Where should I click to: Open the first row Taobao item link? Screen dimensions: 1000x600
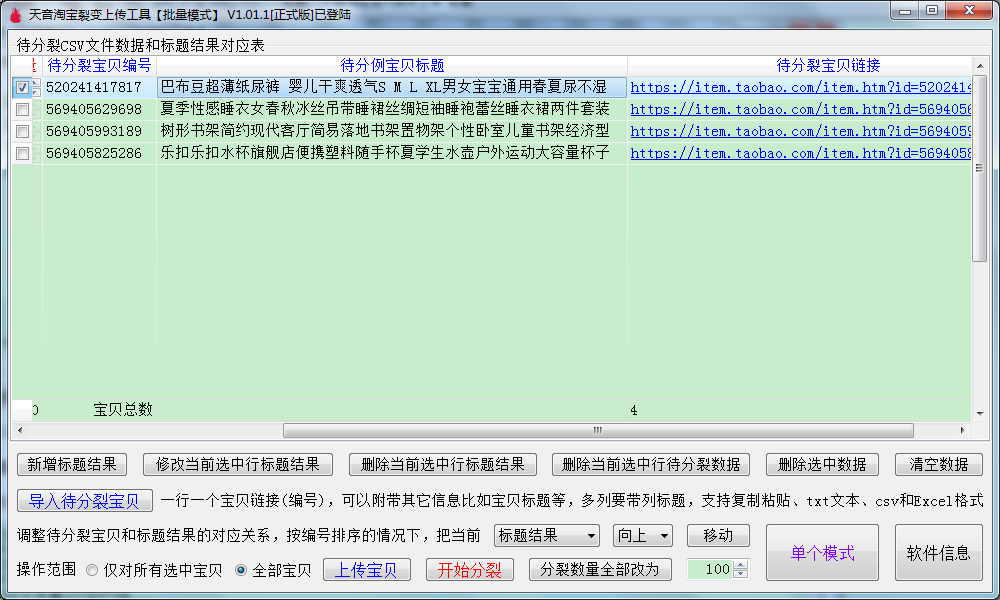tap(800, 88)
